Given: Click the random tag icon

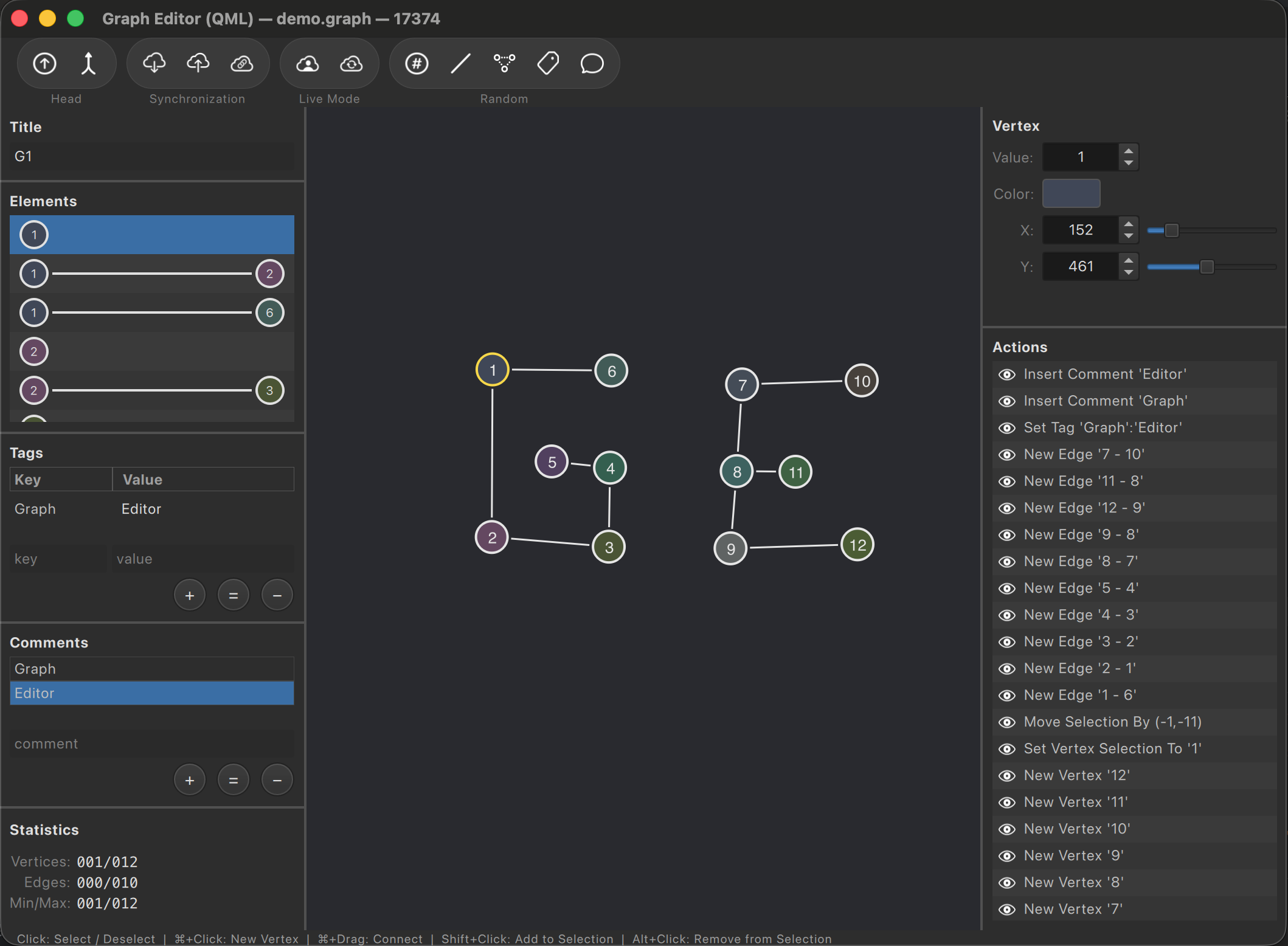Looking at the screenshot, I should [548, 63].
